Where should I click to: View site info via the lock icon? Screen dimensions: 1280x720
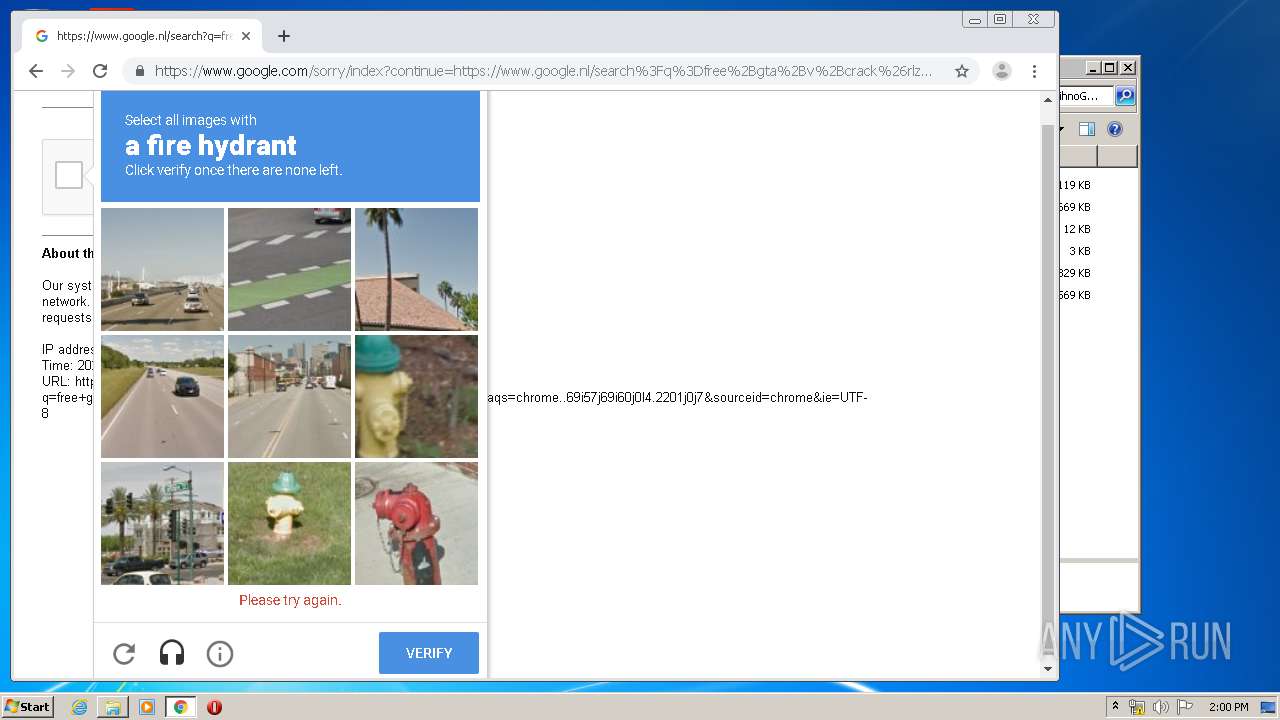coord(139,71)
